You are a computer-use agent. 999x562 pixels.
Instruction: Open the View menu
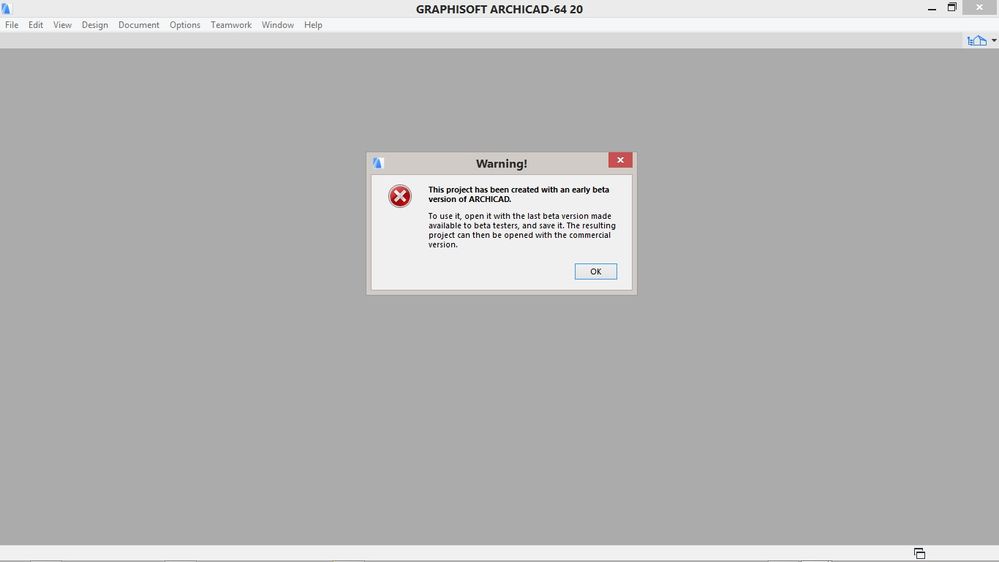62,25
